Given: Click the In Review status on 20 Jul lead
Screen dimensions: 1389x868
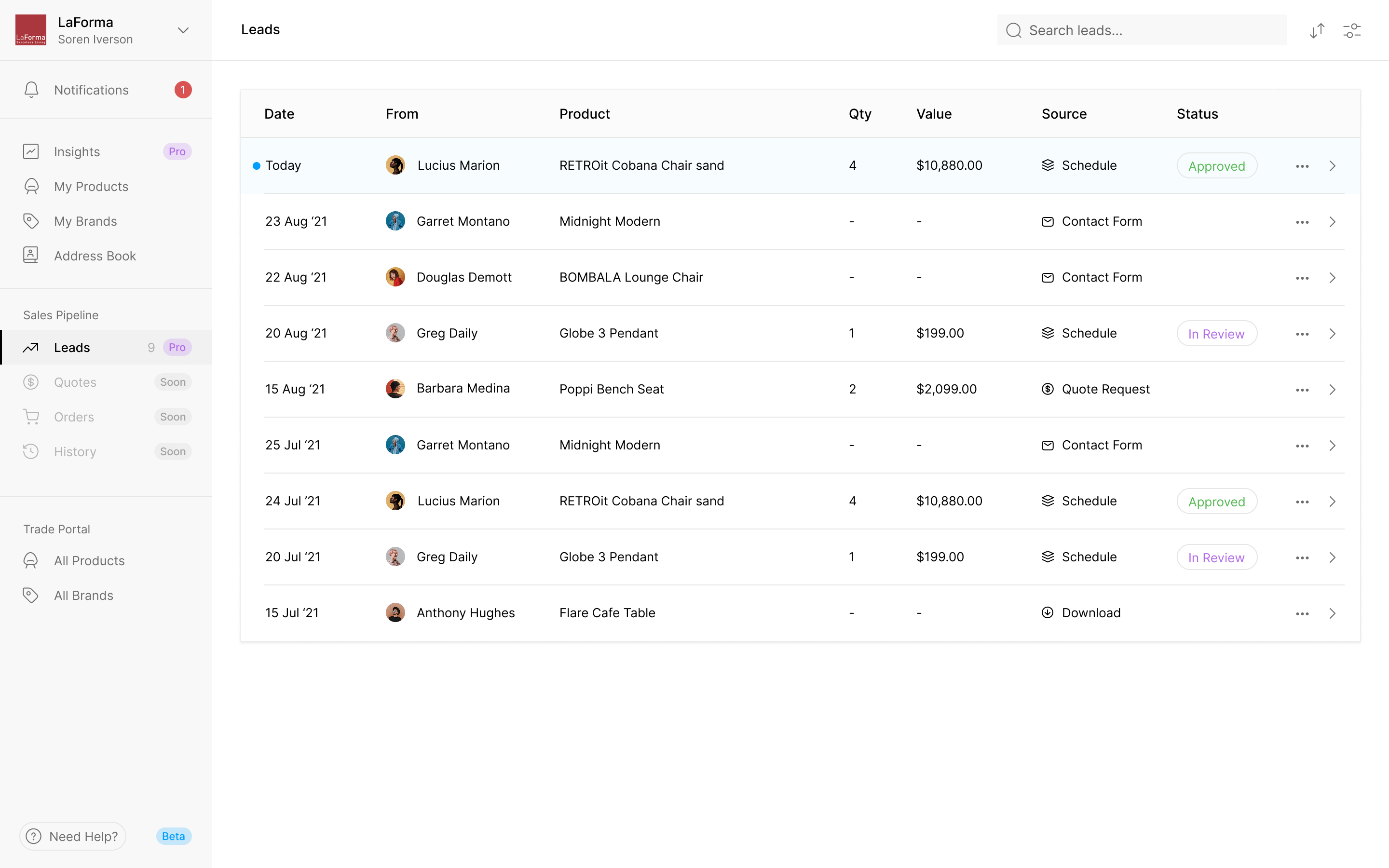Looking at the screenshot, I should tap(1217, 557).
